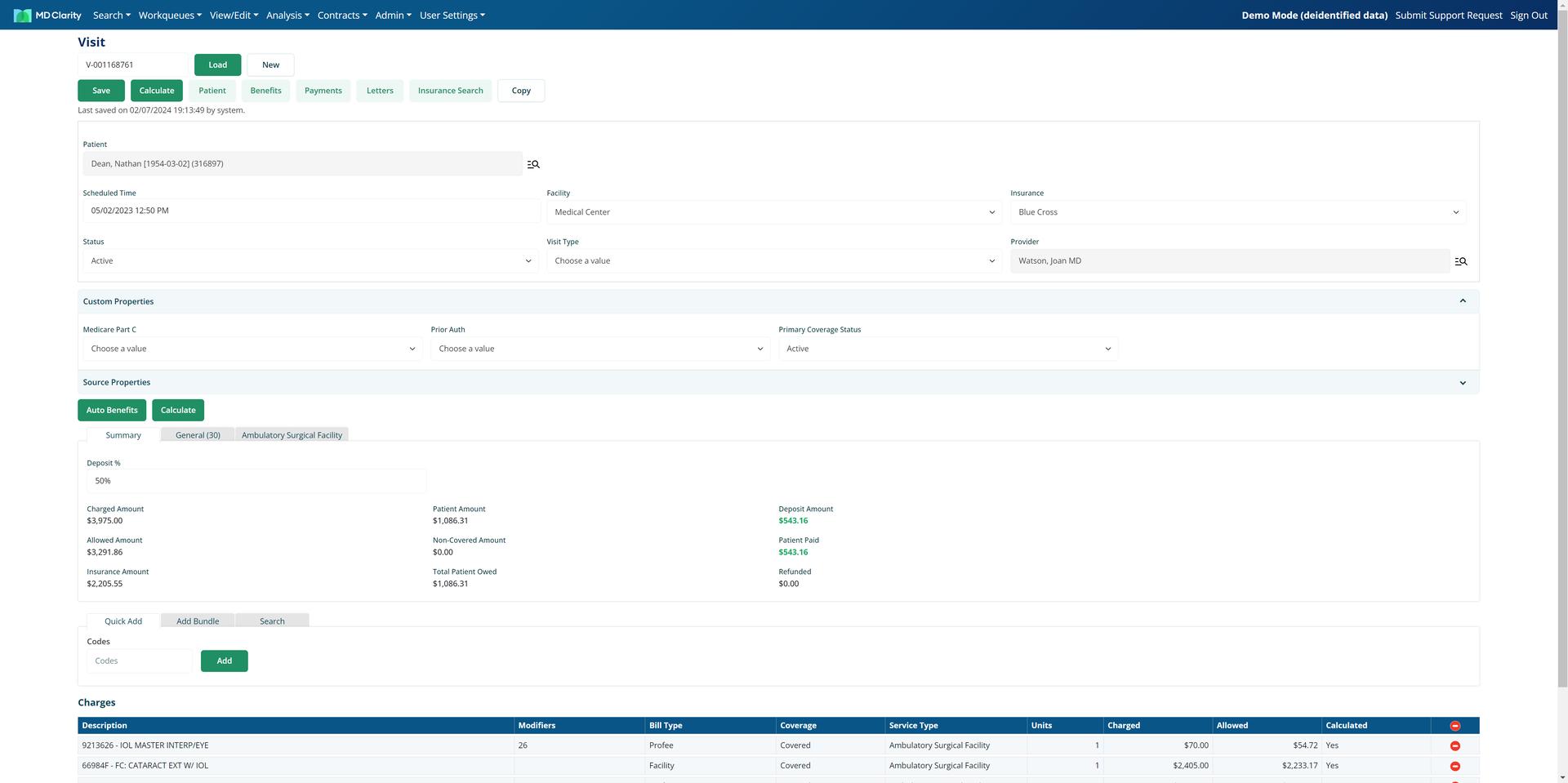Switch to the Add Bundle tab
Image resolution: width=1568 pixels, height=783 pixels.
tap(198, 621)
